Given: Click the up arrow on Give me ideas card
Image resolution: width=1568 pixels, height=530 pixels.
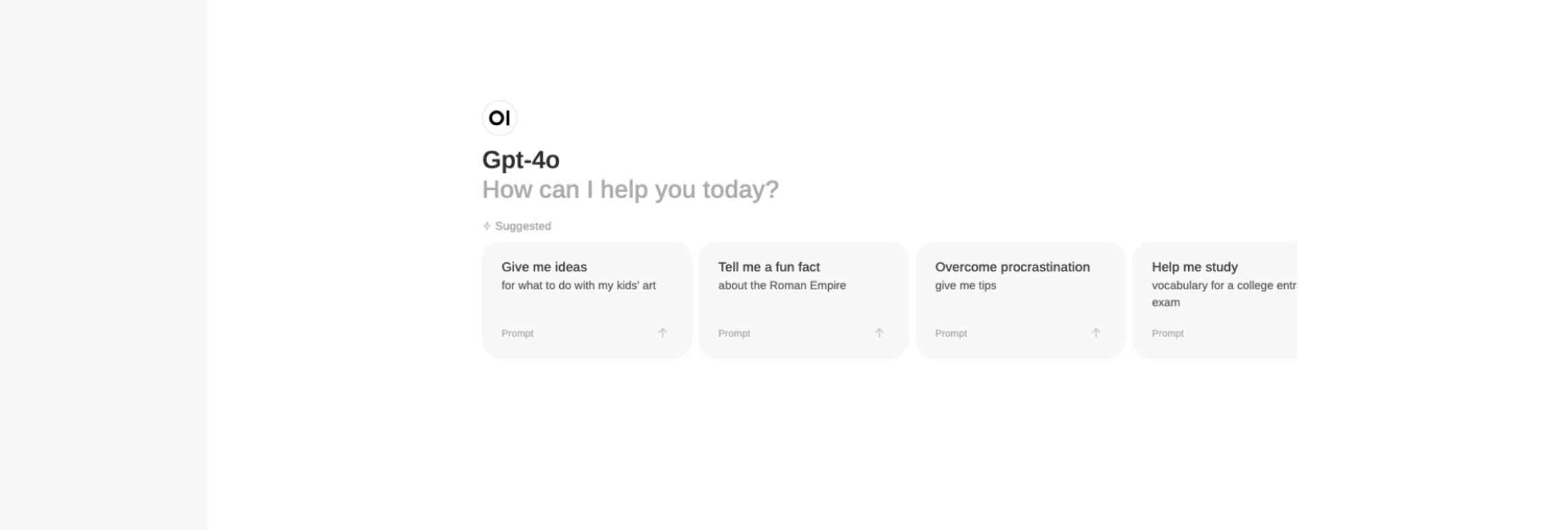Looking at the screenshot, I should pos(662,333).
